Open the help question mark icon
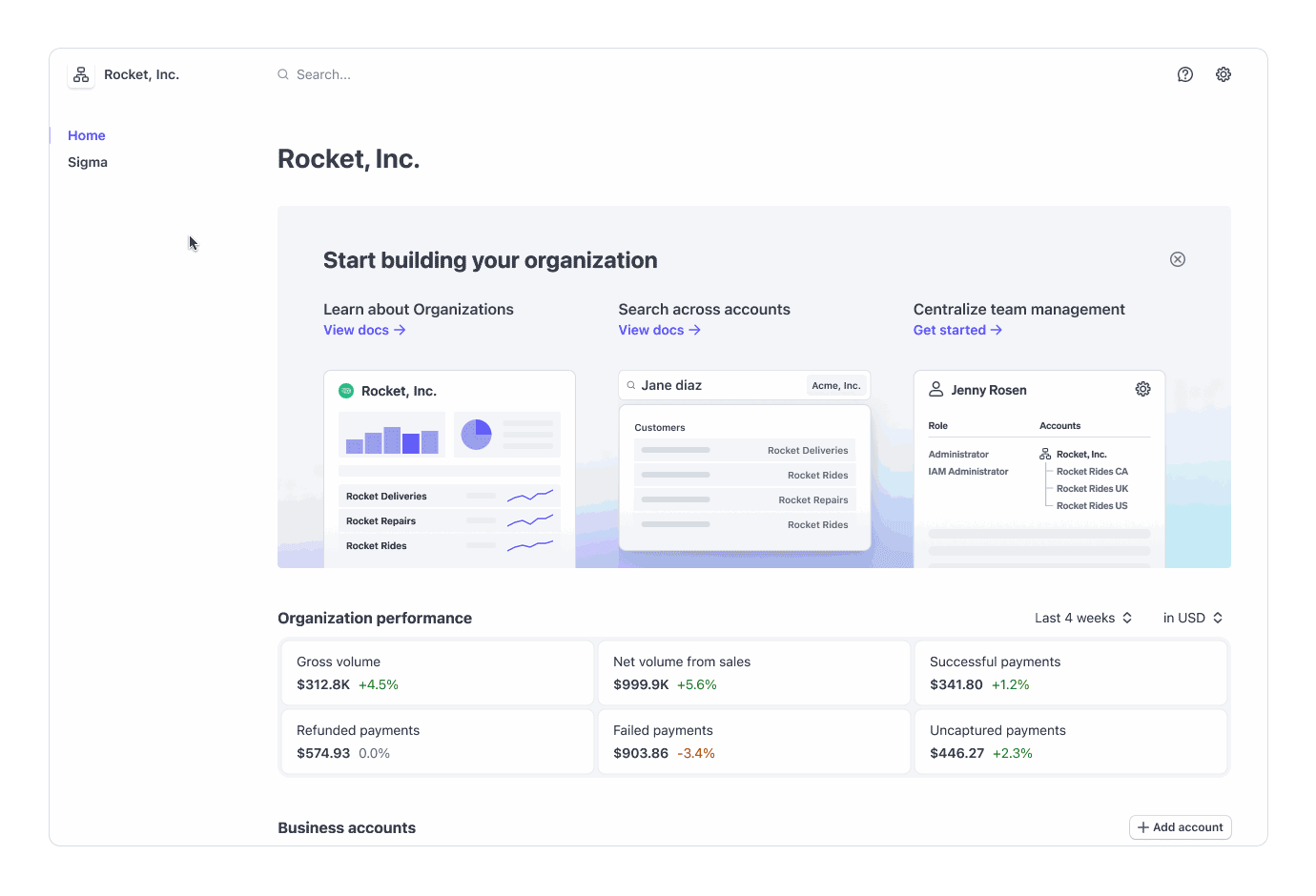Screen dimensions: 1316x896 click(1184, 73)
